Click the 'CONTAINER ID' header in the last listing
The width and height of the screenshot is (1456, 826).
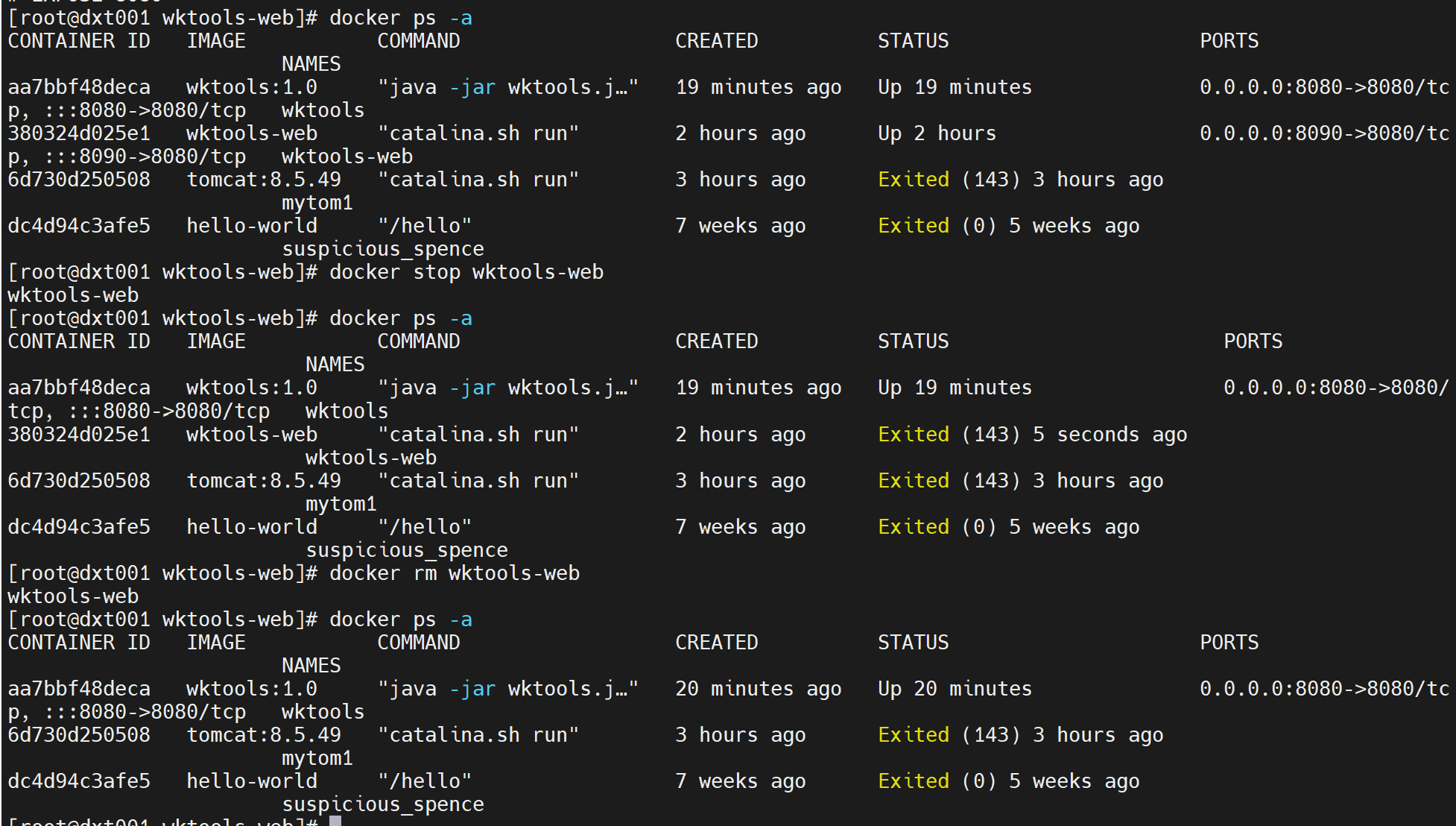78,643
